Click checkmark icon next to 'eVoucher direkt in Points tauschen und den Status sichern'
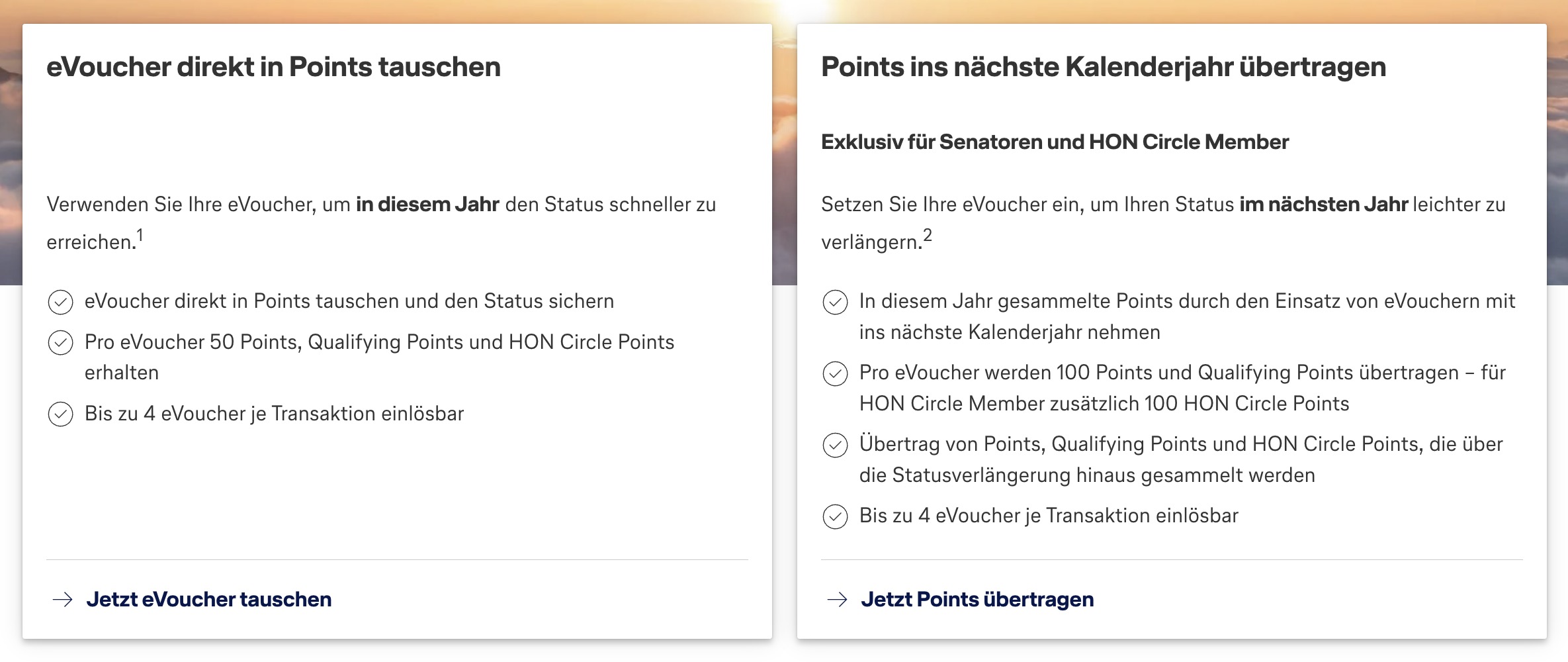 [61, 303]
